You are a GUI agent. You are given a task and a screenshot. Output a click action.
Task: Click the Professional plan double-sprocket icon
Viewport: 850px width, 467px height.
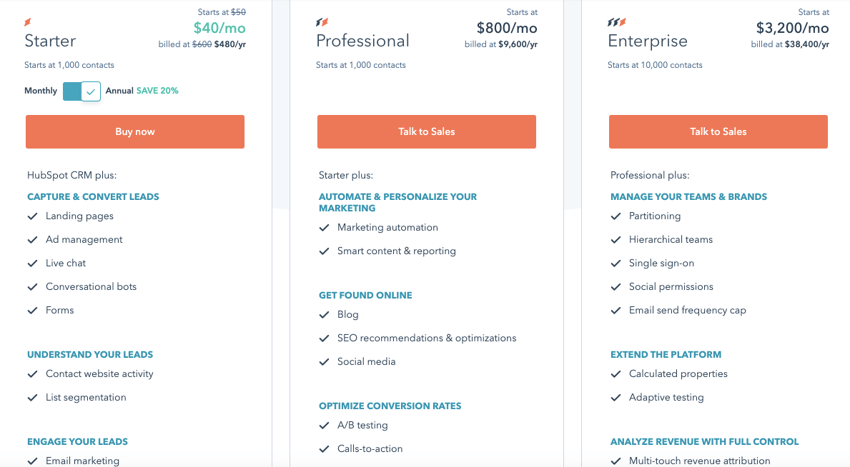[322, 22]
